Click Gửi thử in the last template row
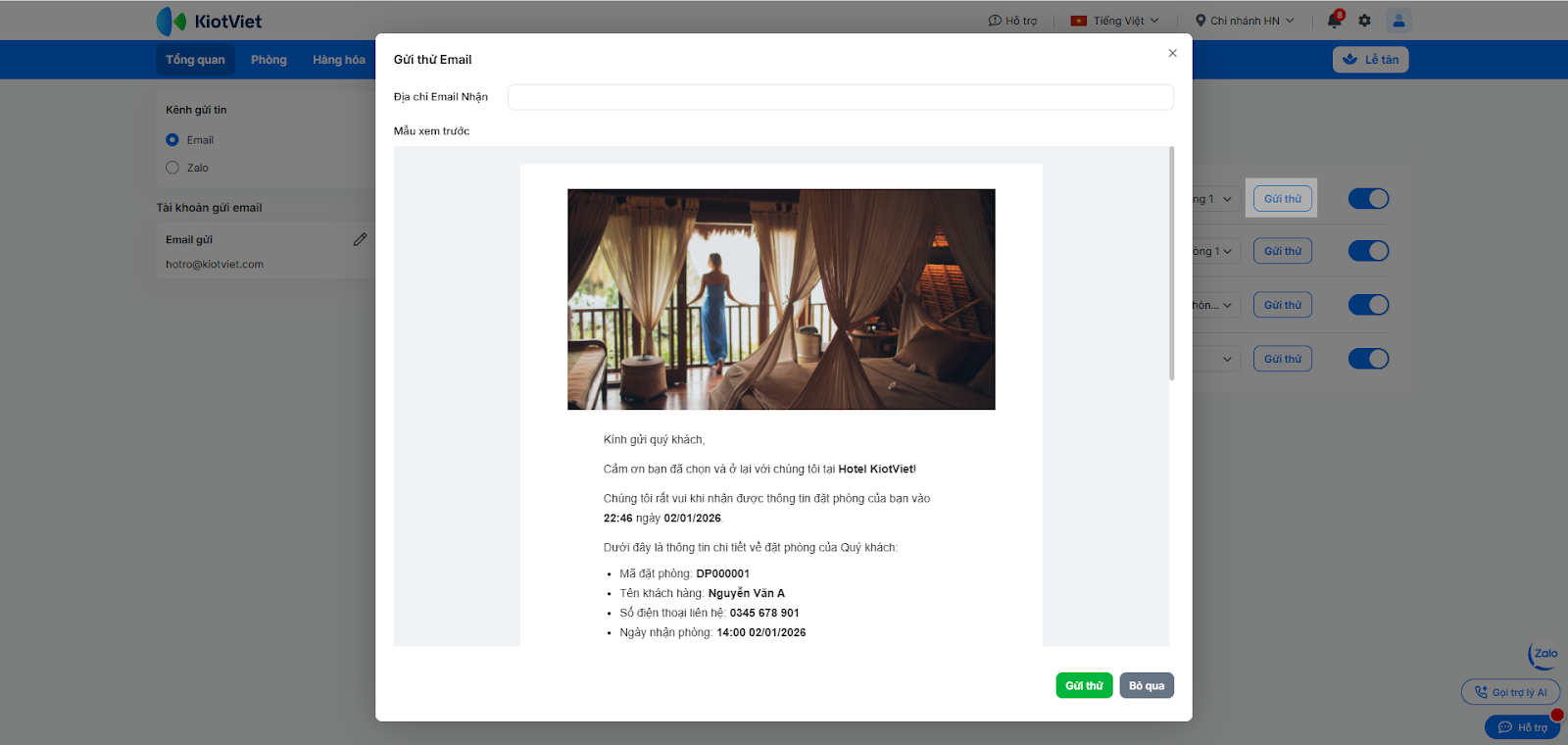The image size is (1568, 745). coord(1282,359)
